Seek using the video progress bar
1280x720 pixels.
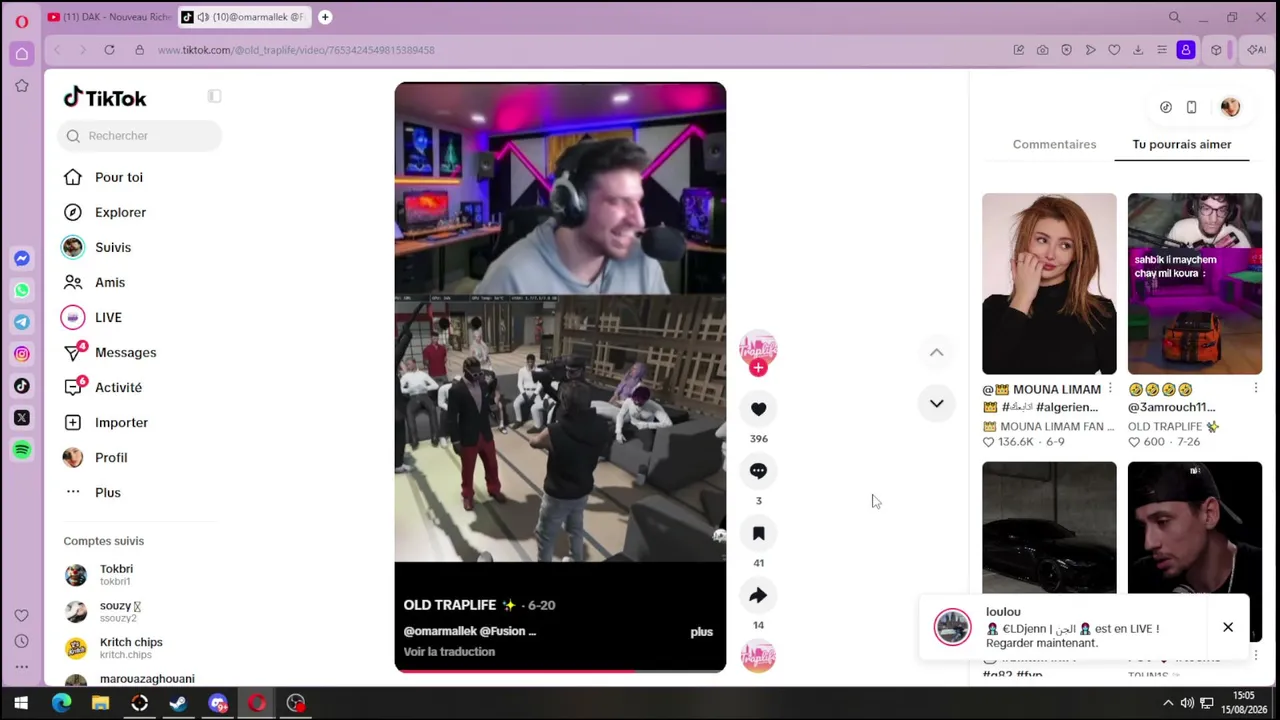[560, 670]
